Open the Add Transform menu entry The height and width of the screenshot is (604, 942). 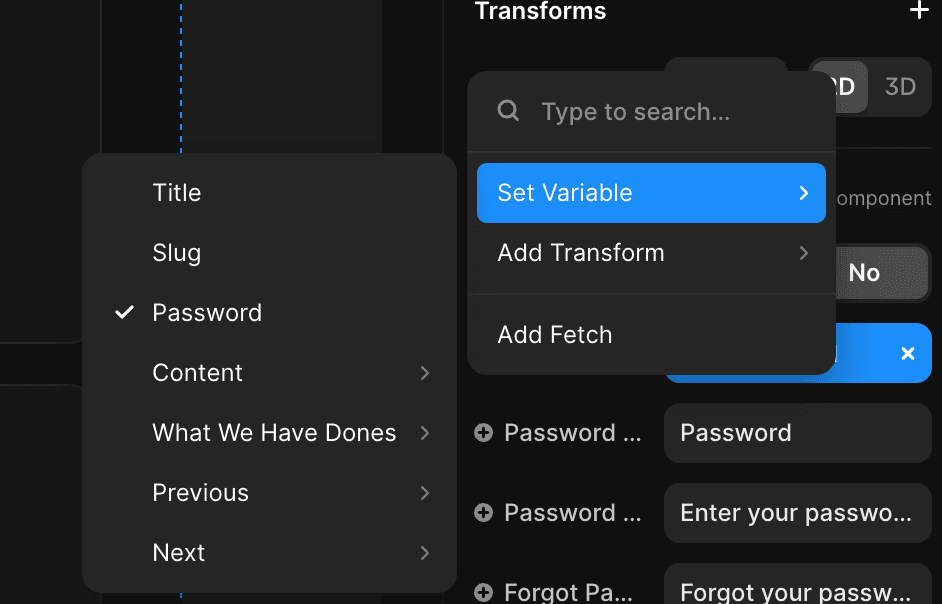pos(651,253)
